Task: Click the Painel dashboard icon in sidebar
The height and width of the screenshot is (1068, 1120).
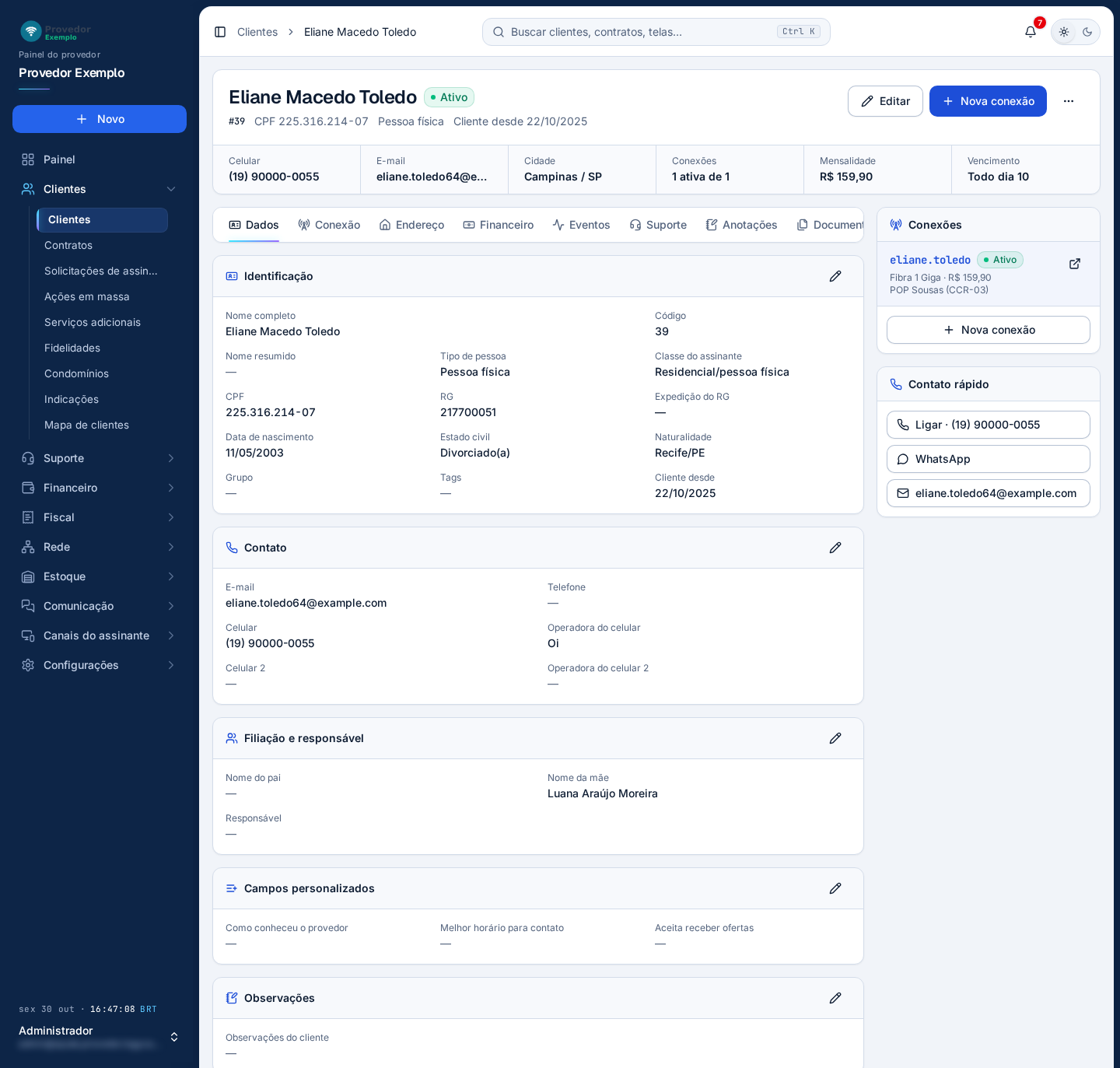Action: [28, 159]
